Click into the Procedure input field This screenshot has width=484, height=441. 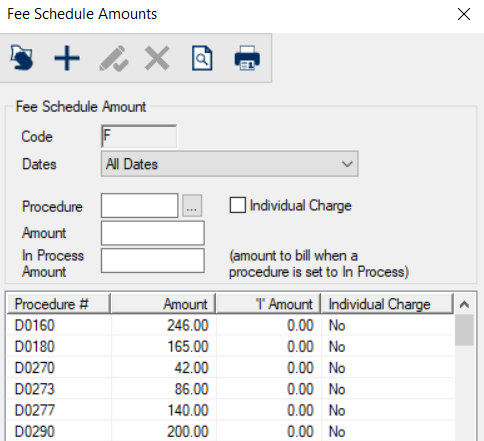[x=139, y=205]
